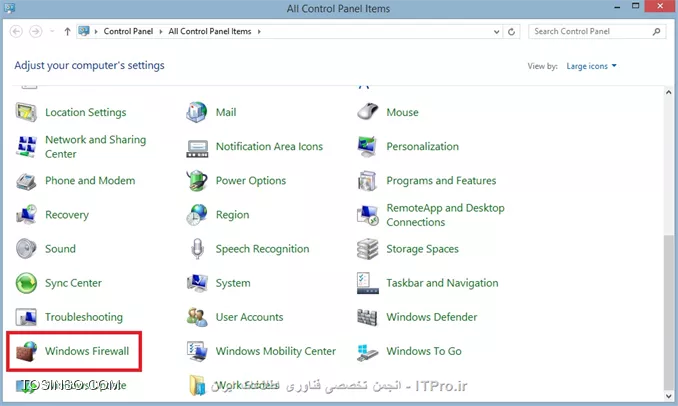The width and height of the screenshot is (678, 406).
Task: Click the Storage Spaces link text
Action: [x=422, y=249]
